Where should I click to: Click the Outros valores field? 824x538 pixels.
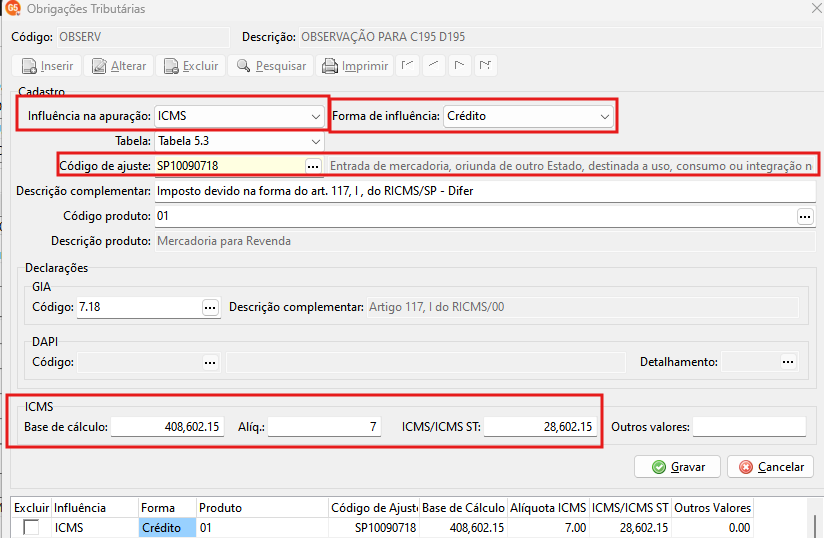749,427
